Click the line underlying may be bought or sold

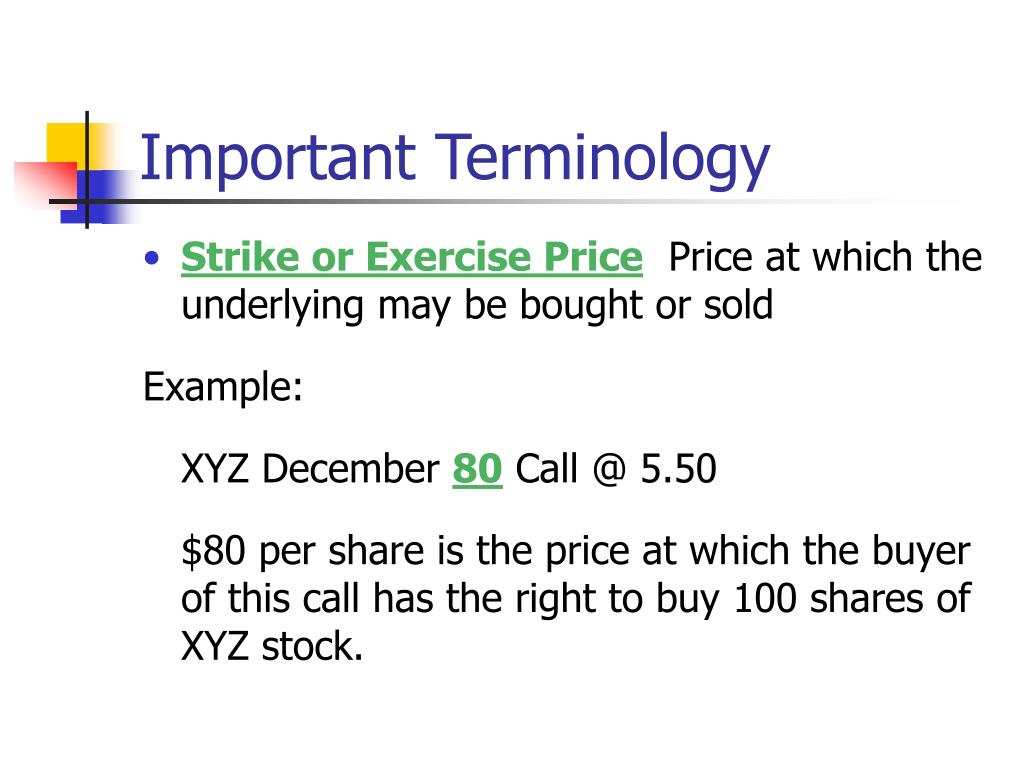click(x=477, y=306)
